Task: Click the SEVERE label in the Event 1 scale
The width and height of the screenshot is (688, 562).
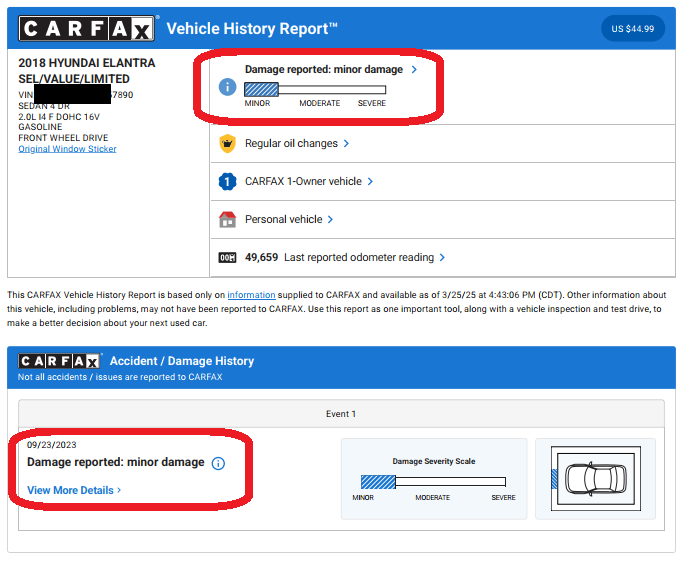Action: point(503,498)
